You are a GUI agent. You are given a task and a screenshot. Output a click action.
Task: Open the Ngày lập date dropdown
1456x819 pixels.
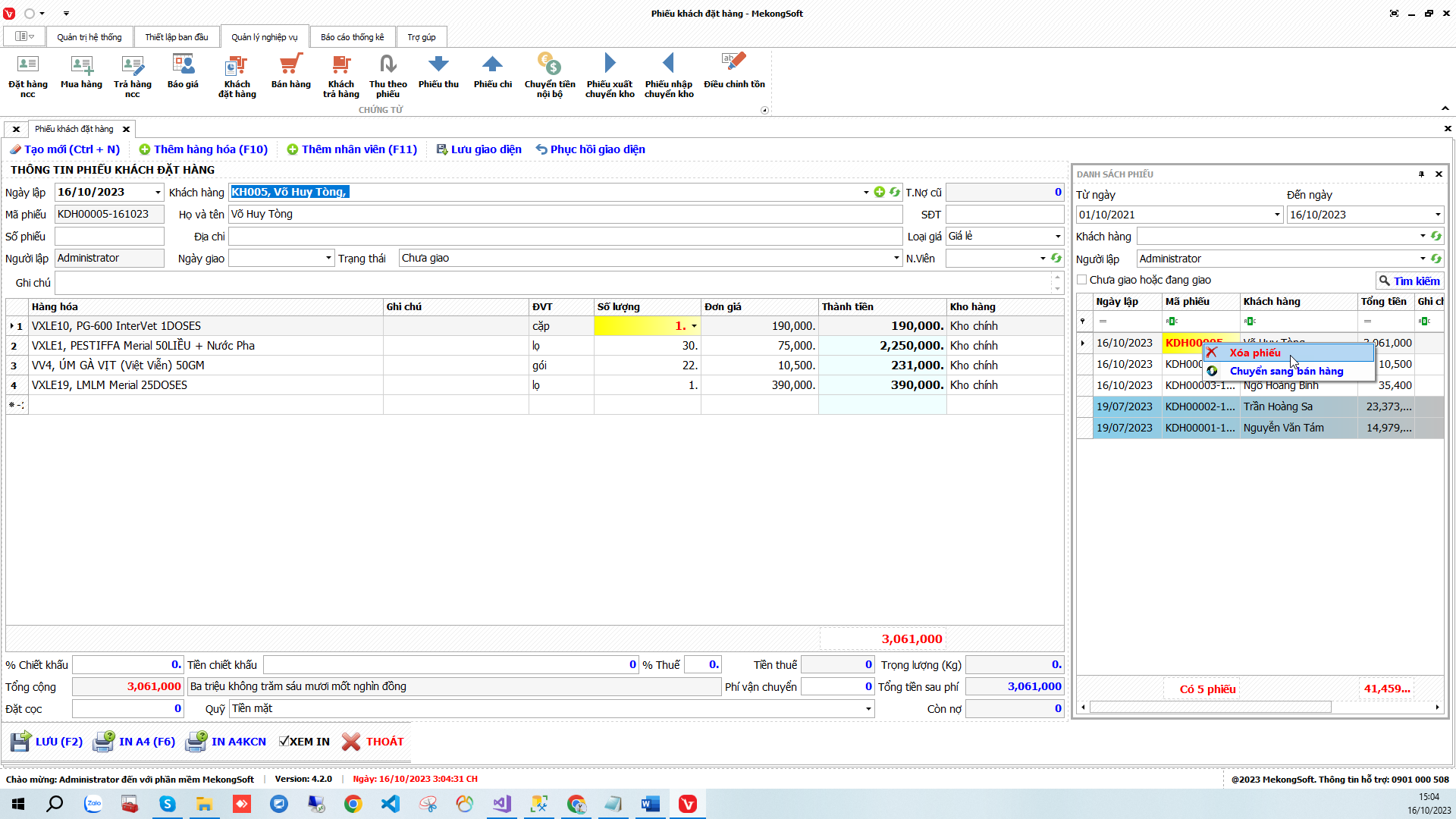click(158, 193)
